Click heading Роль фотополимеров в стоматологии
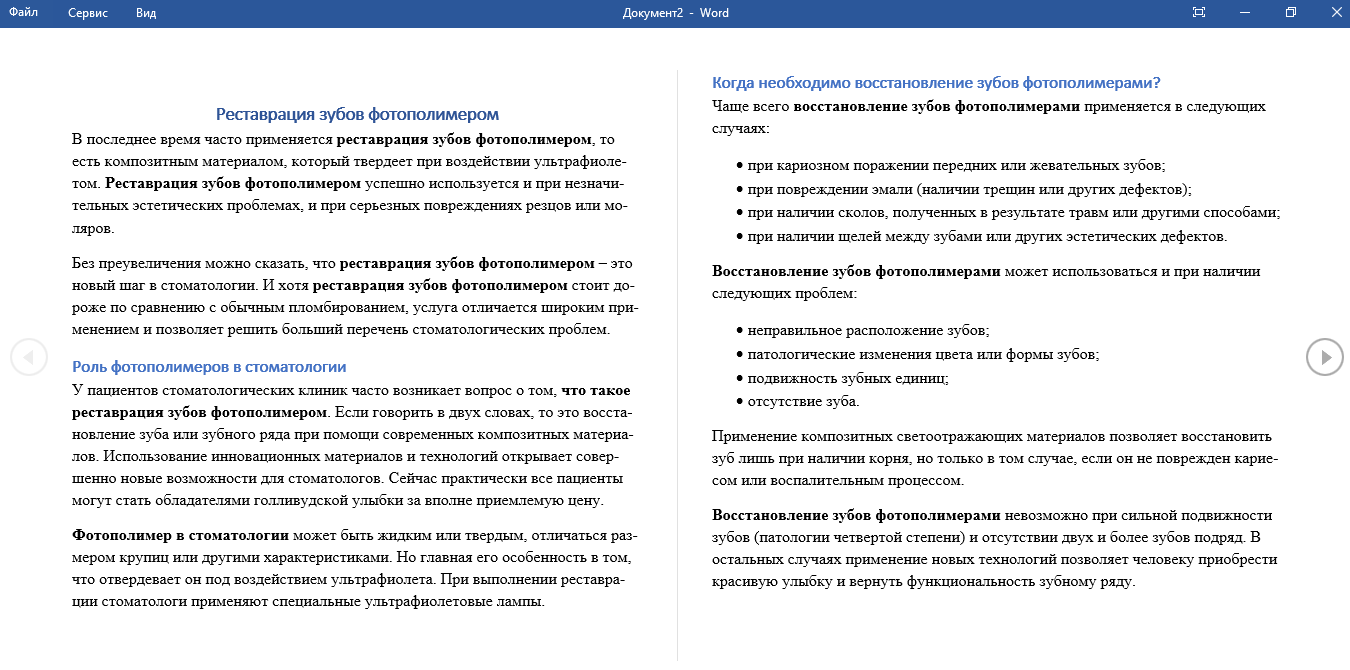Screen dimensions: 1350x670 click(209, 367)
